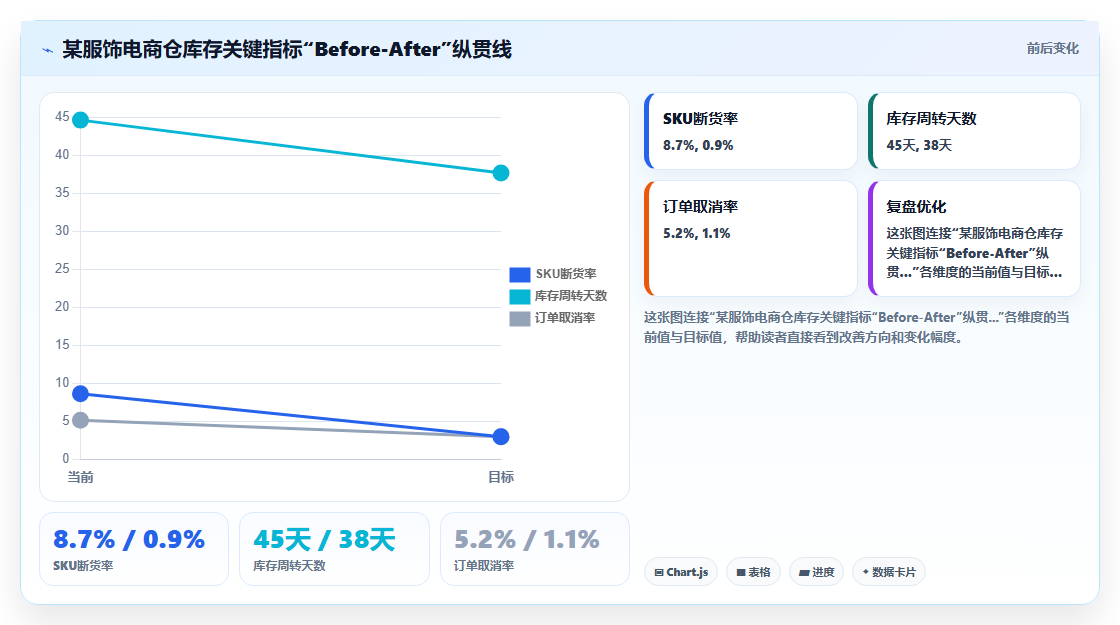Select the SKU断货率 data point at 当前
Viewport: 1120px width, 625px height.
coord(81,394)
